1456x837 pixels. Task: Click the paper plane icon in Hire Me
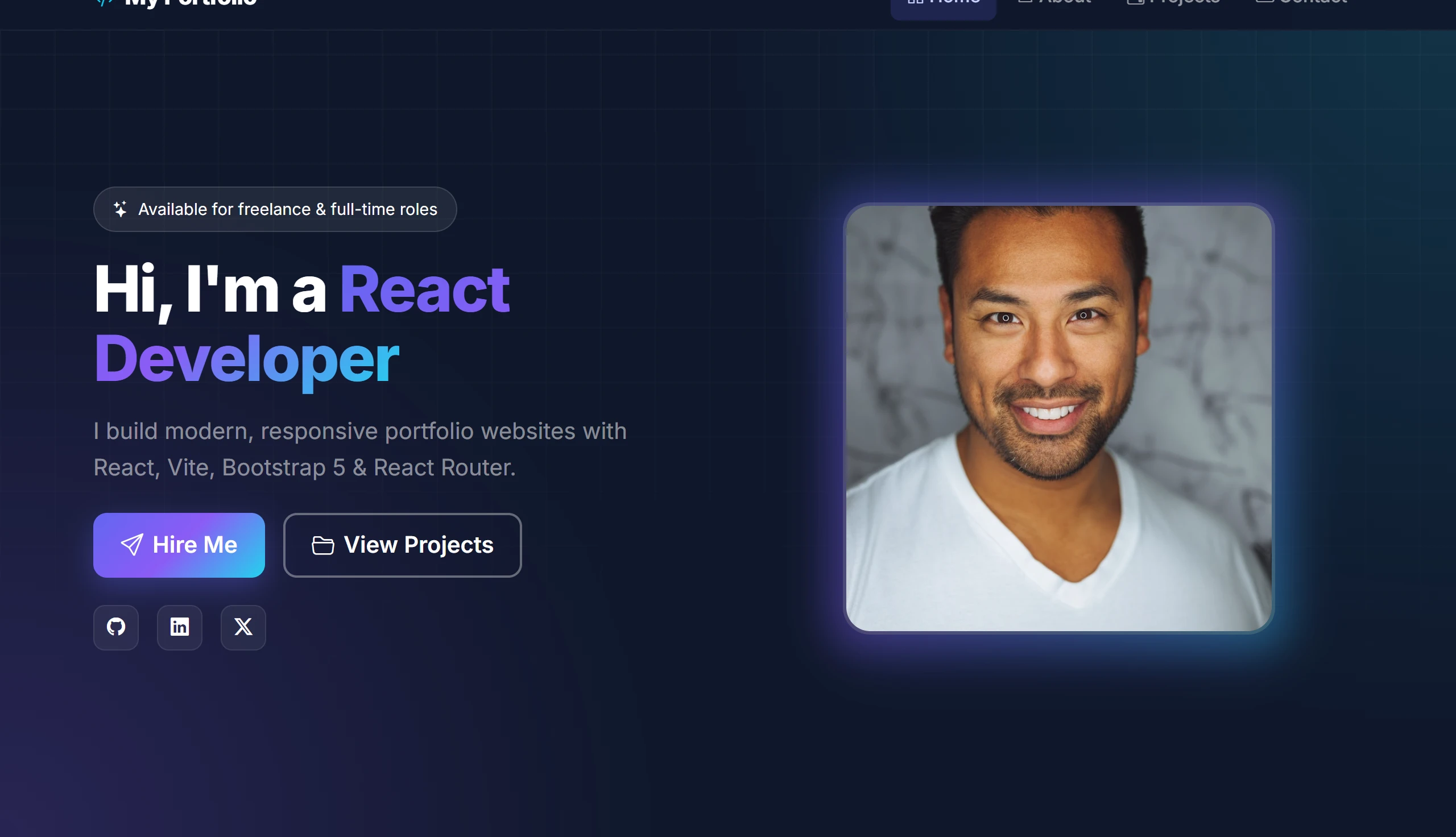pos(131,544)
